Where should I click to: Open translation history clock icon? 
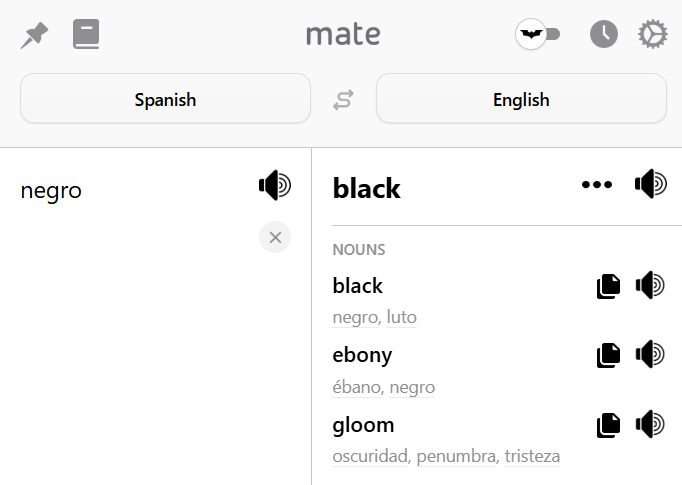[604, 34]
